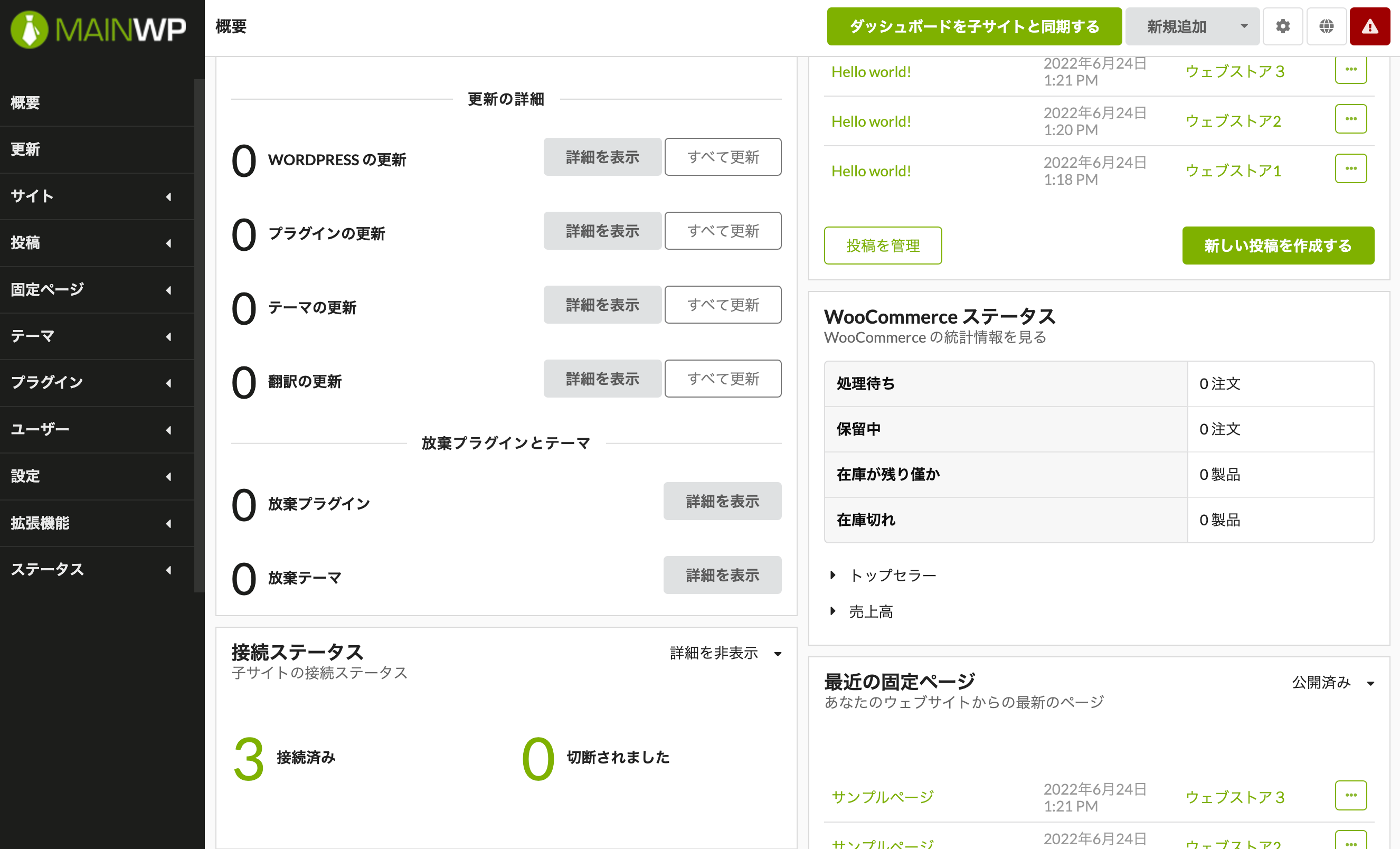The image size is (1400, 849).
Task: Open ステータス menu item in sidebar
Action: [x=97, y=570]
